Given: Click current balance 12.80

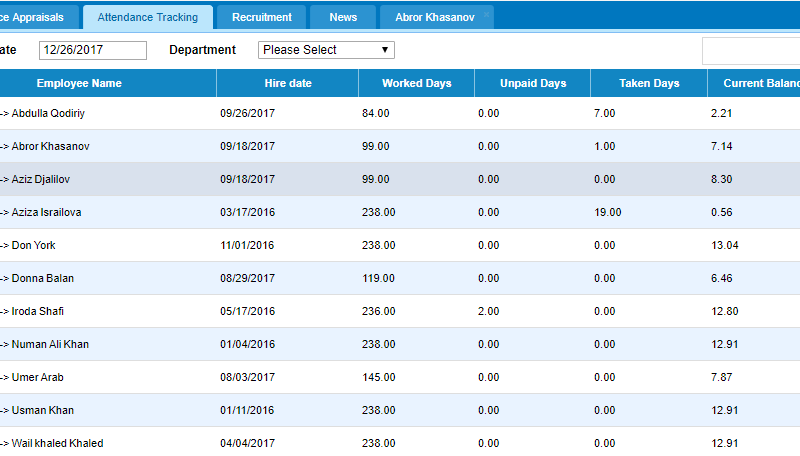Looking at the screenshot, I should pyautogui.click(x=724, y=311).
